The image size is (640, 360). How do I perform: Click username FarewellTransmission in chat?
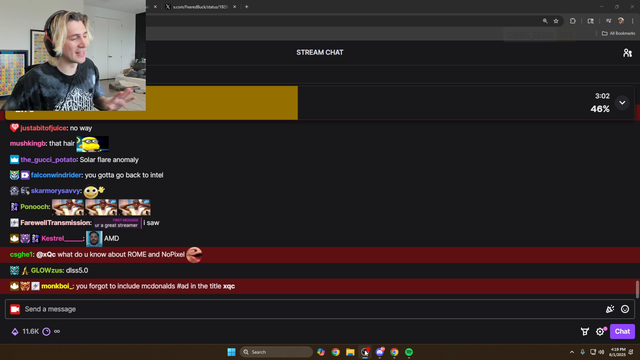point(56,223)
